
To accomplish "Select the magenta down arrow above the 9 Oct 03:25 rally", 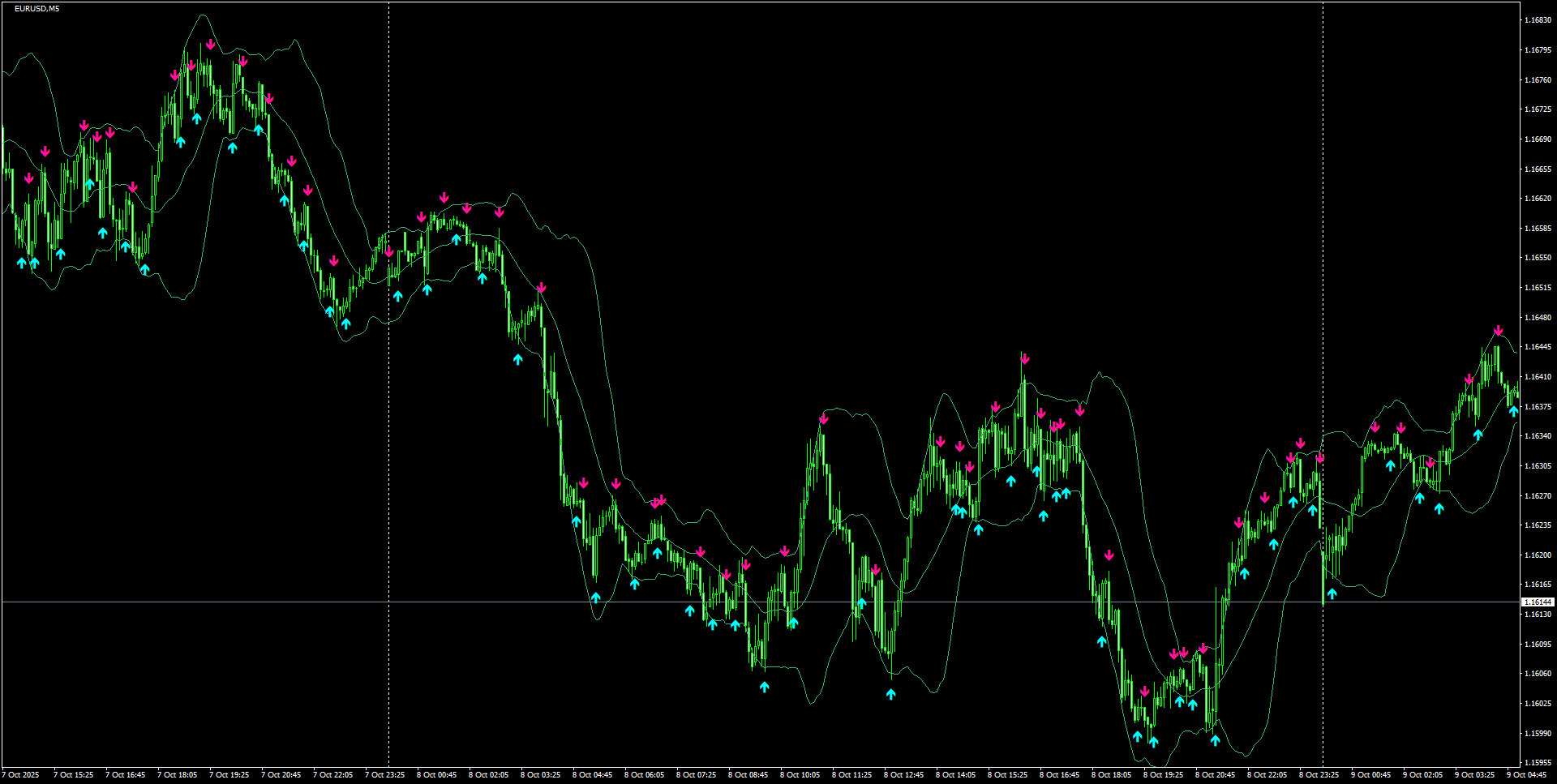I will [x=1499, y=330].
